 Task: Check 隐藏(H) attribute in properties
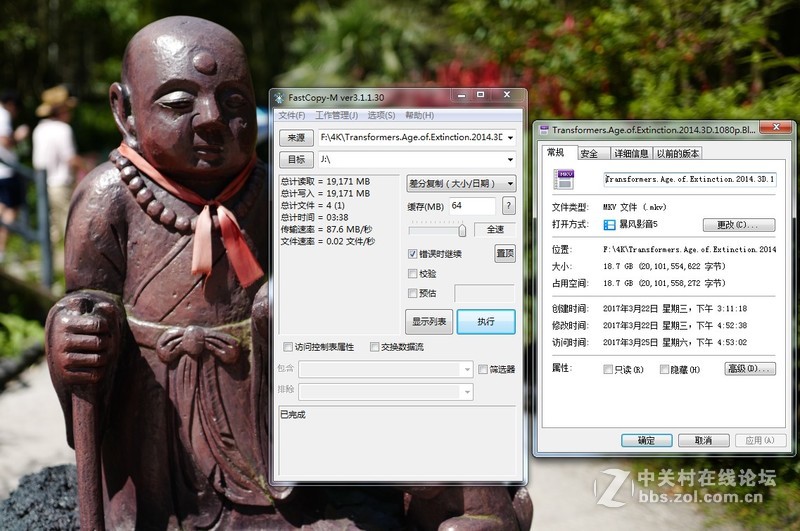(664, 369)
